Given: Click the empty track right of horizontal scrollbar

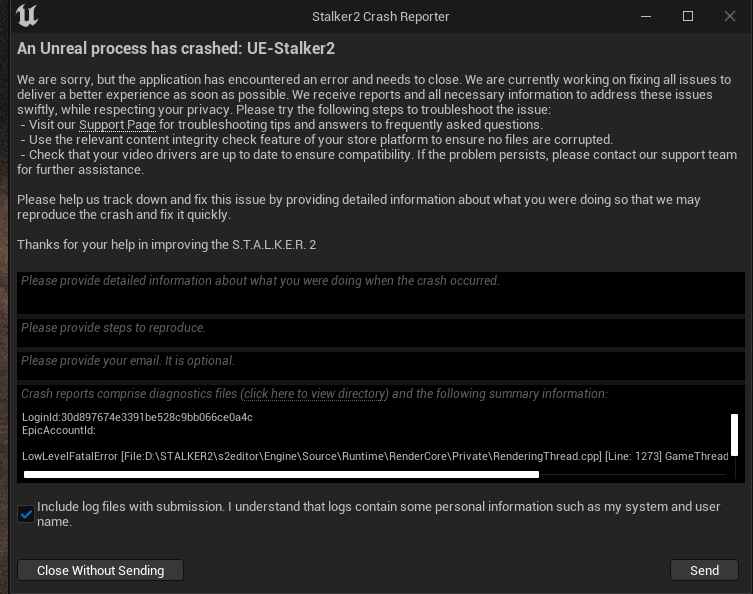Looking at the screenshot, I should tap(632, 474).
